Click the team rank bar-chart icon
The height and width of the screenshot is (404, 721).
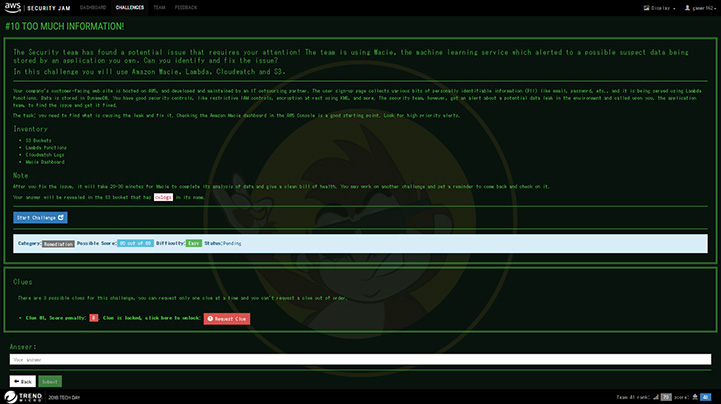pyautogui.click(x=656, y=397)
